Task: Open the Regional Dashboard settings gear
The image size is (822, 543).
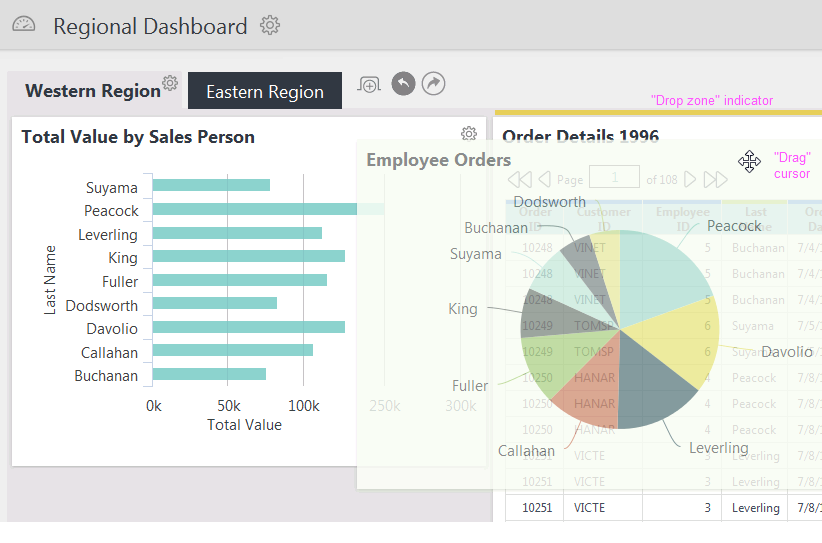Action: click(270, 25)
